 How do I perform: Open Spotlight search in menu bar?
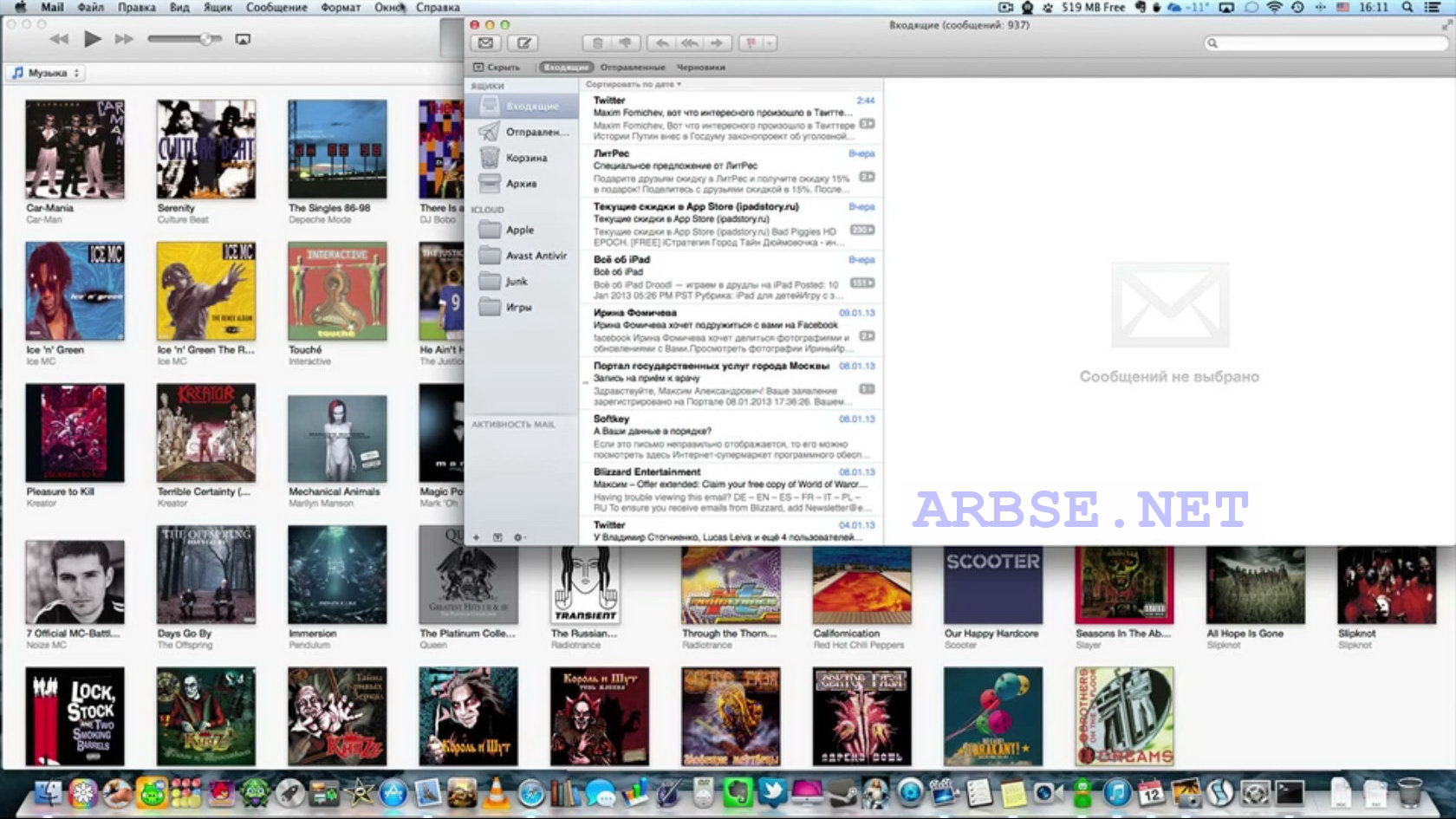[1407, 7]
